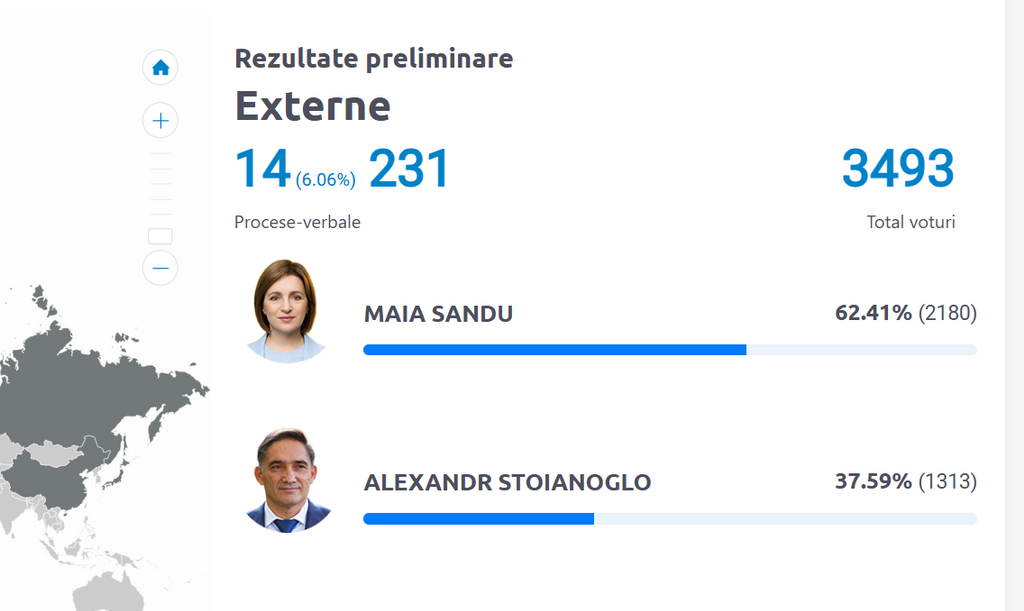Click the 3493 total votes figure
Image resolution: width=1024 pixels, height=611 pixels.
tap(898, 168)
